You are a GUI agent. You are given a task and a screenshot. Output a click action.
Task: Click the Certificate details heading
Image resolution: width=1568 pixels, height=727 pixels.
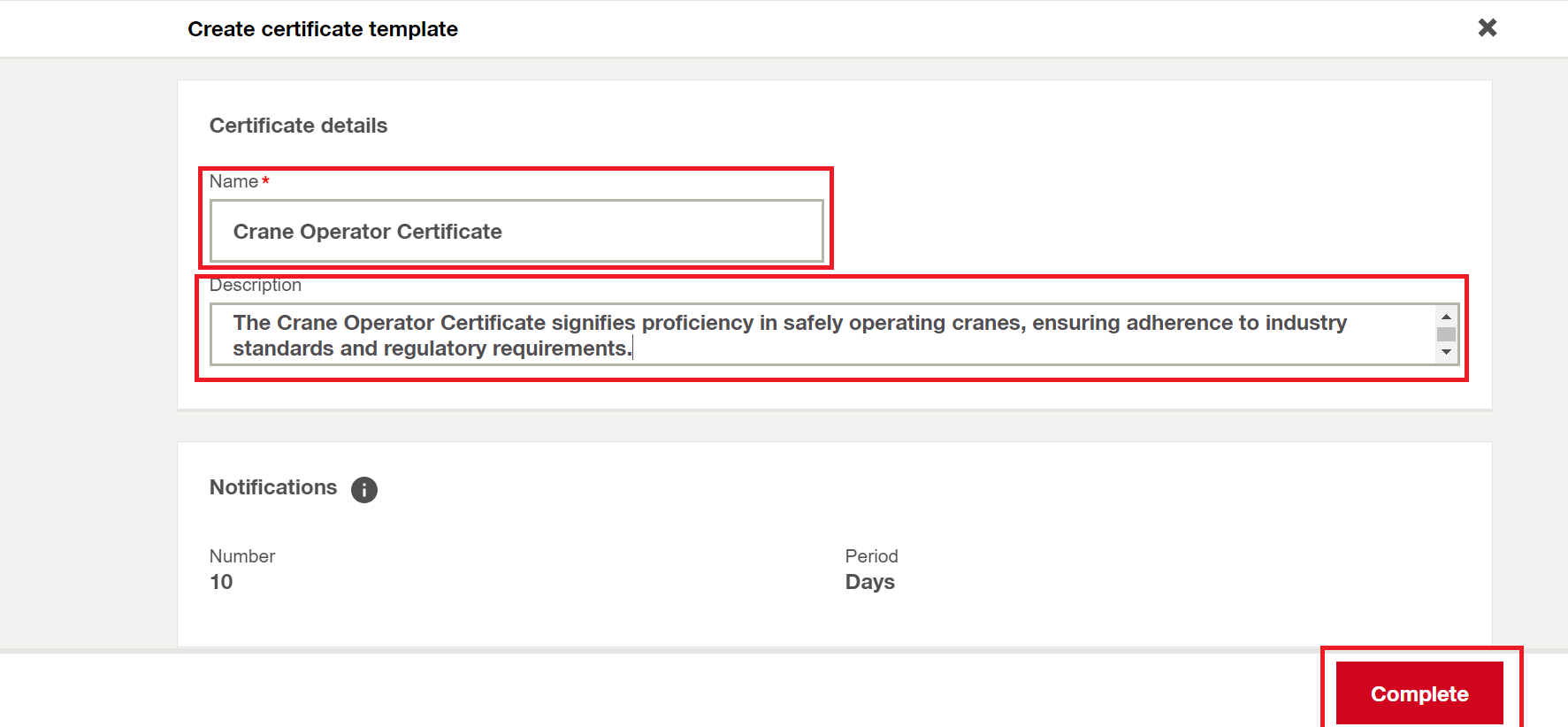click(x=298, y=126)
